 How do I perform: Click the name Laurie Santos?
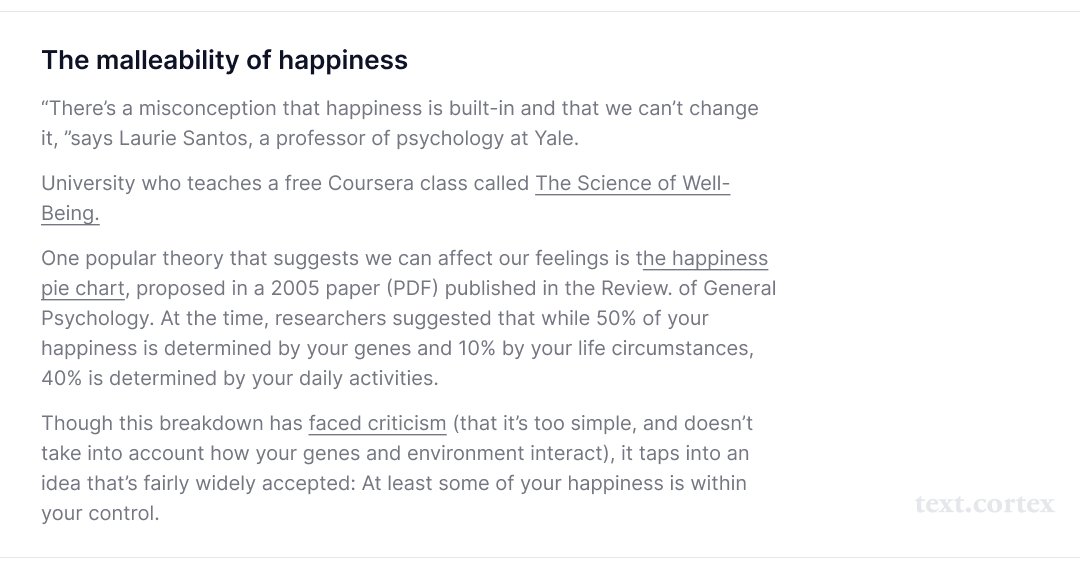183,138
